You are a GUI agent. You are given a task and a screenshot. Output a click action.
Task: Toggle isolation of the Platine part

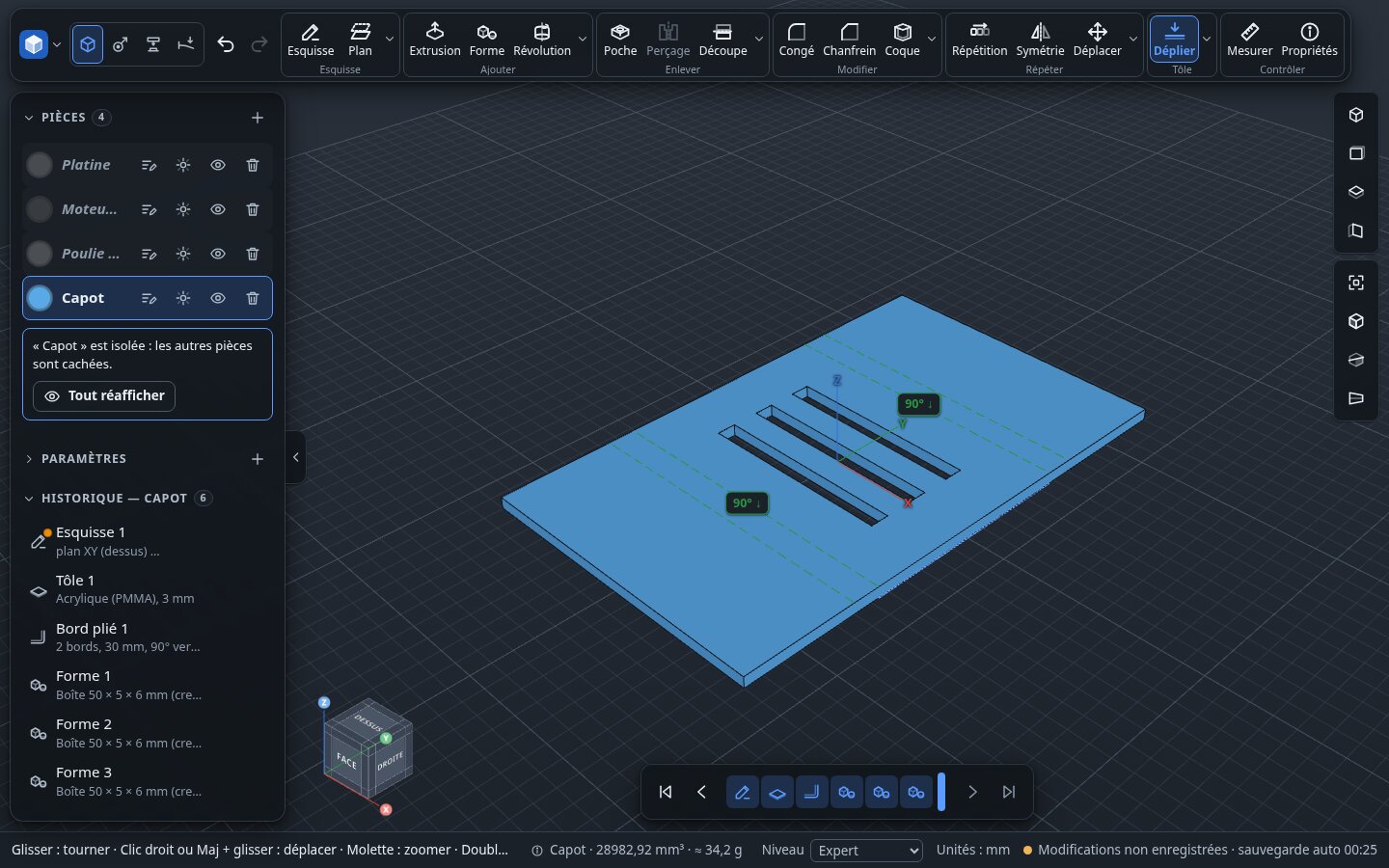point(183,166)
